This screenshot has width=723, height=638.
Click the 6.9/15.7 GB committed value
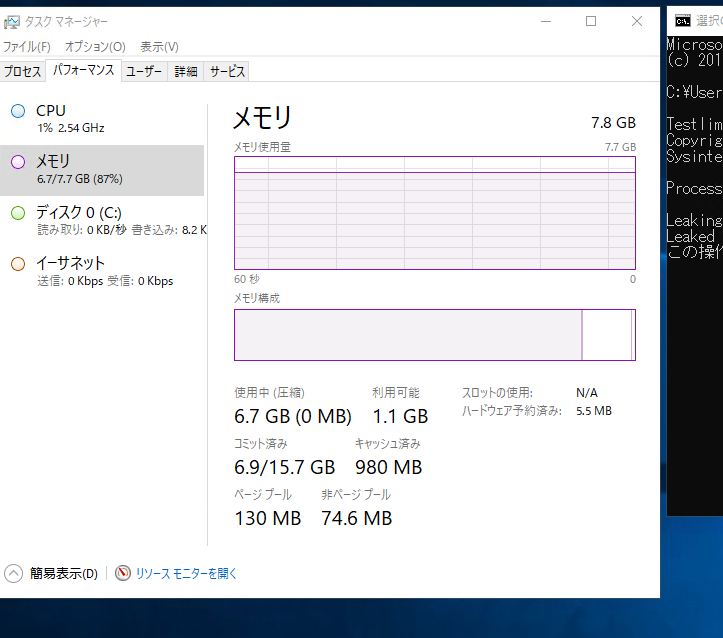point(284,467)
